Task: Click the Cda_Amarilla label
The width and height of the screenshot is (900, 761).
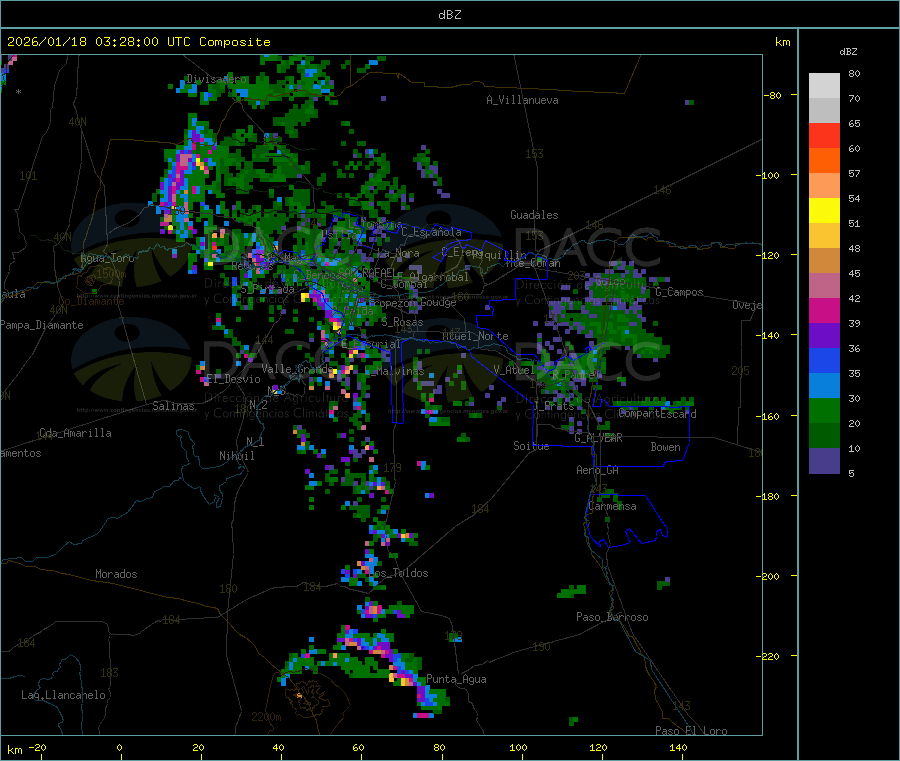Action: tap(75, 433)
